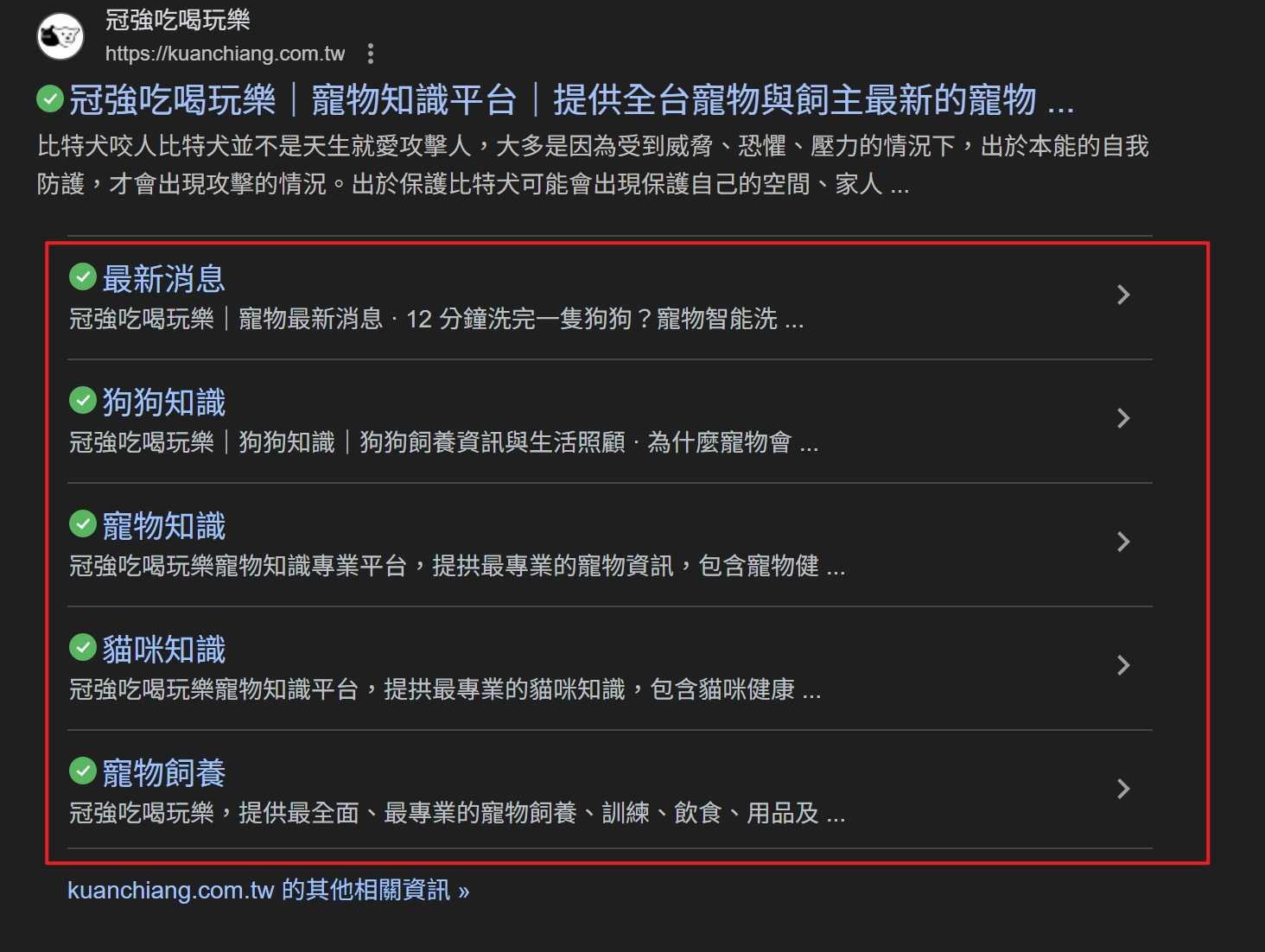Expand the 貓咪知識 sitelink chevron
The height and width of the screenshot is (952, 1265).
[x=1123, y=665]
